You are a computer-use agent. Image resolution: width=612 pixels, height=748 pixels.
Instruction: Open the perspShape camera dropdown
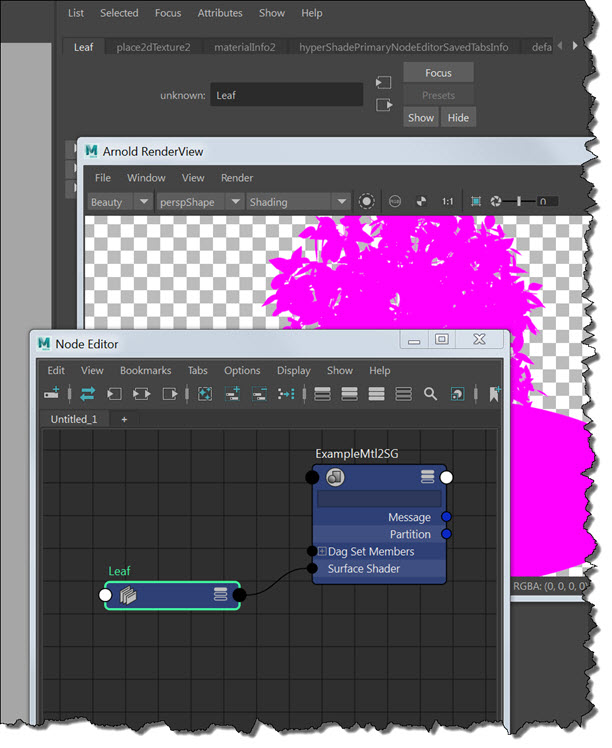[x=201, y=202]
